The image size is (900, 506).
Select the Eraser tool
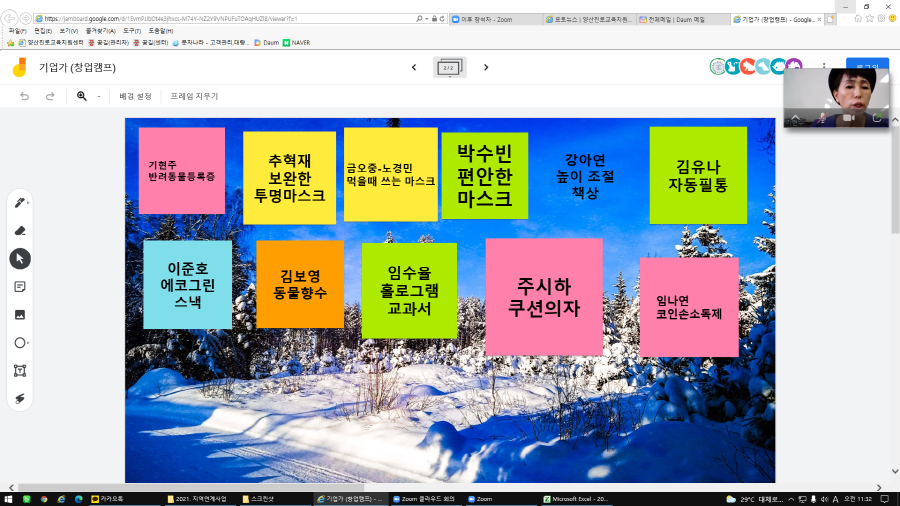pos(20,231)
